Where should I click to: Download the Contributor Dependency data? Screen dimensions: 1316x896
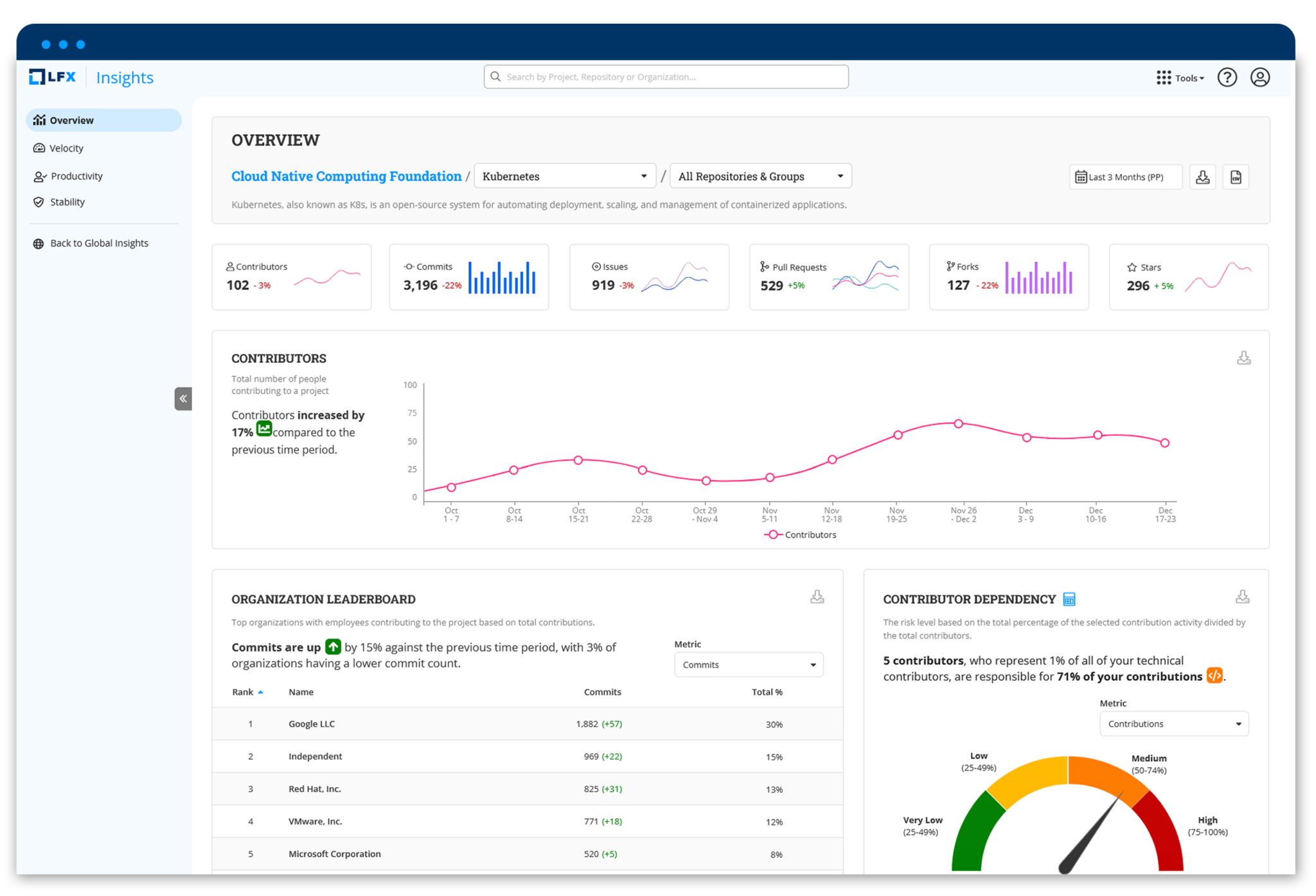[1243, 596]
